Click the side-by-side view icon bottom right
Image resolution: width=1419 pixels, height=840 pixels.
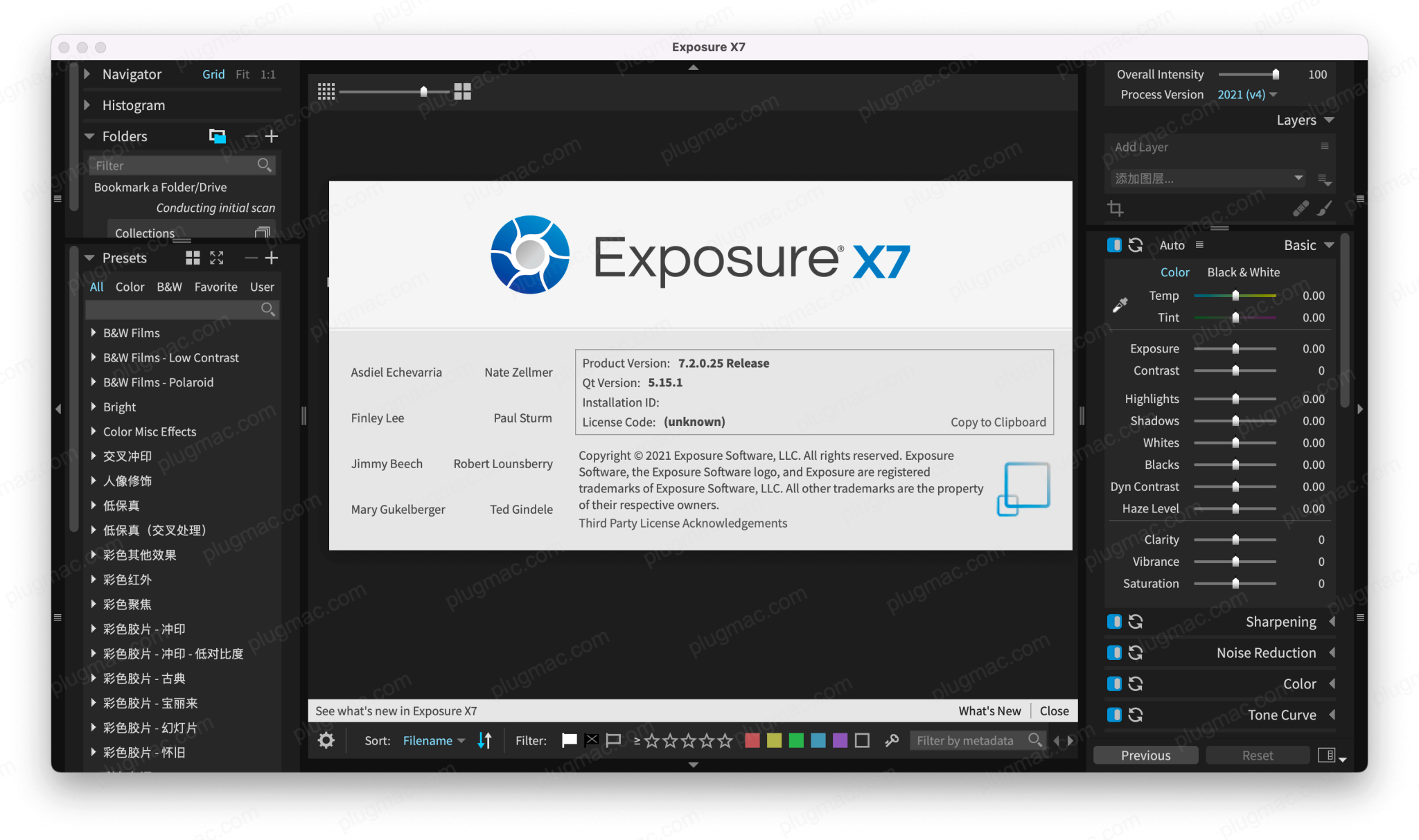pyautogui.click(x=1326, y=755)
